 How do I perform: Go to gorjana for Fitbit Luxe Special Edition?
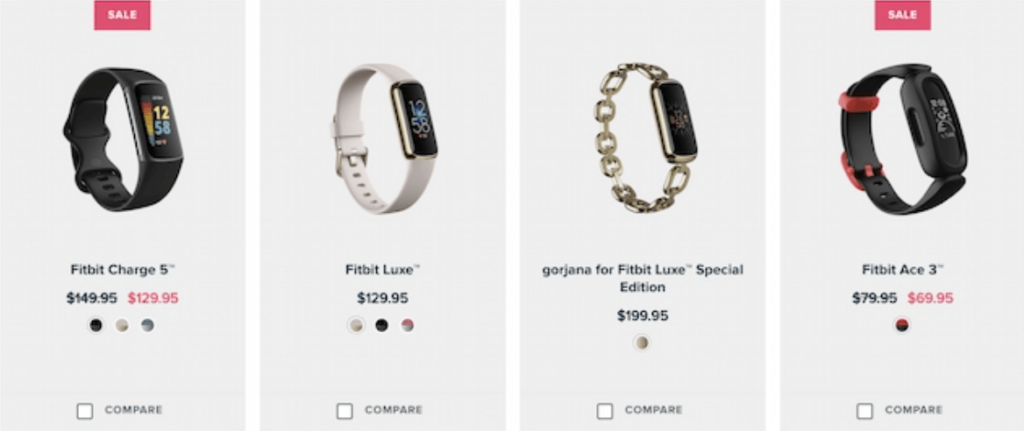[x=643, y=278]
